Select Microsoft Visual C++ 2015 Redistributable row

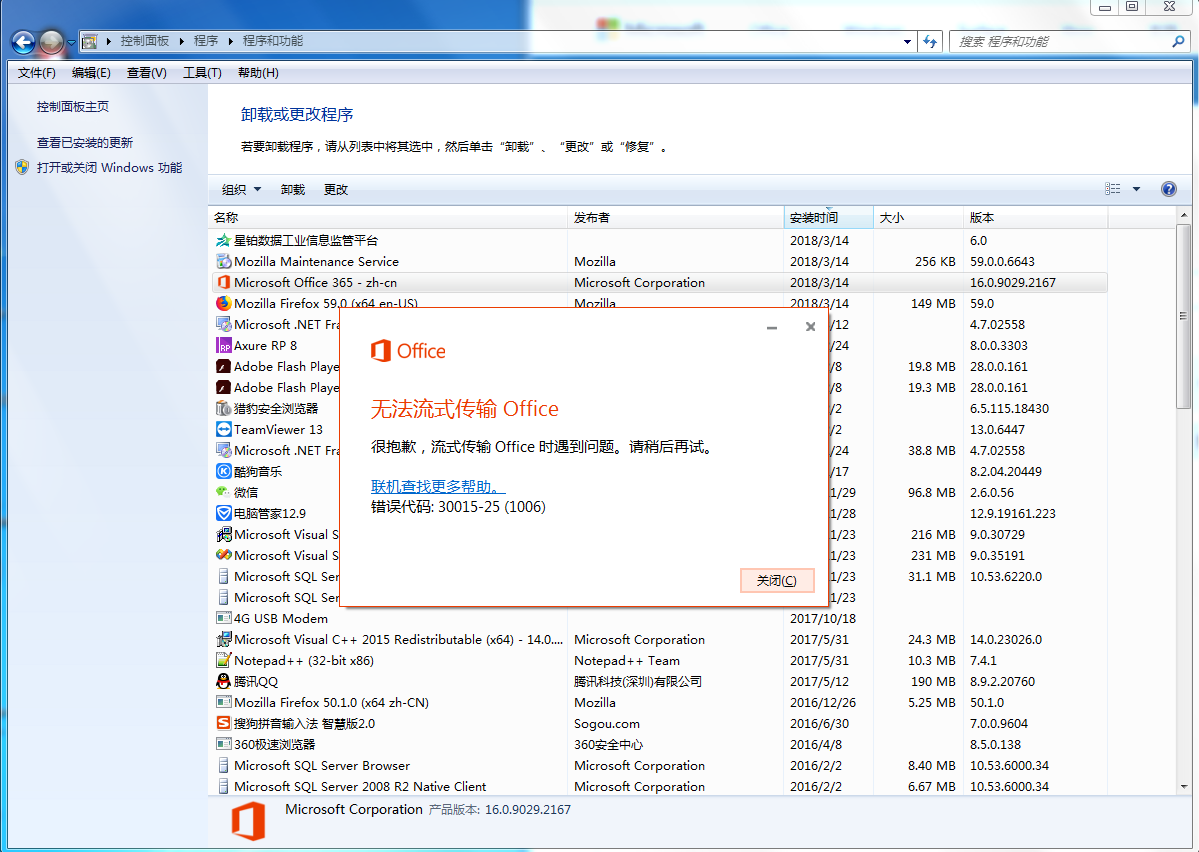pos(658,640)
